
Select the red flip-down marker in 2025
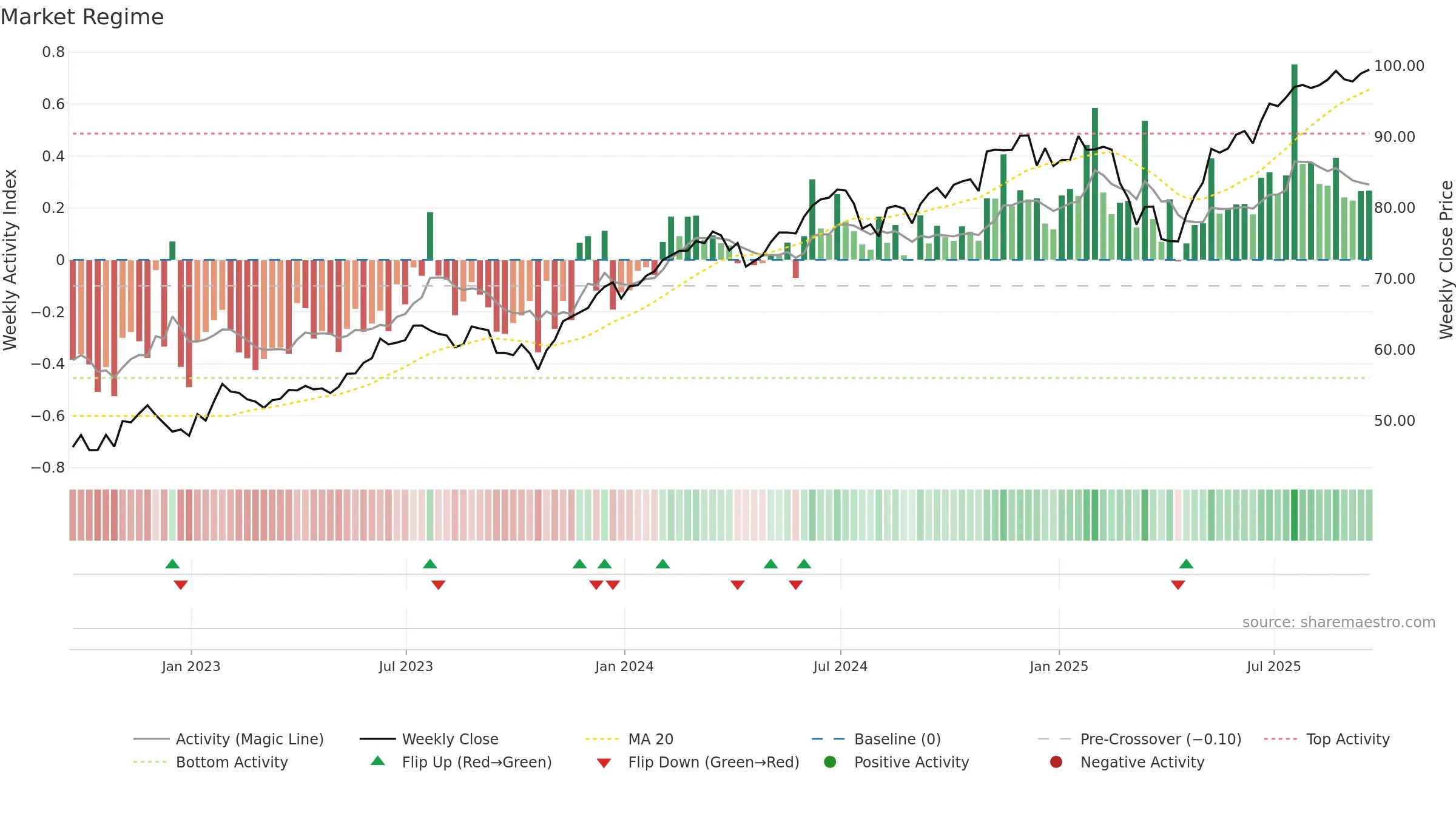click(x=1178, y=585)
